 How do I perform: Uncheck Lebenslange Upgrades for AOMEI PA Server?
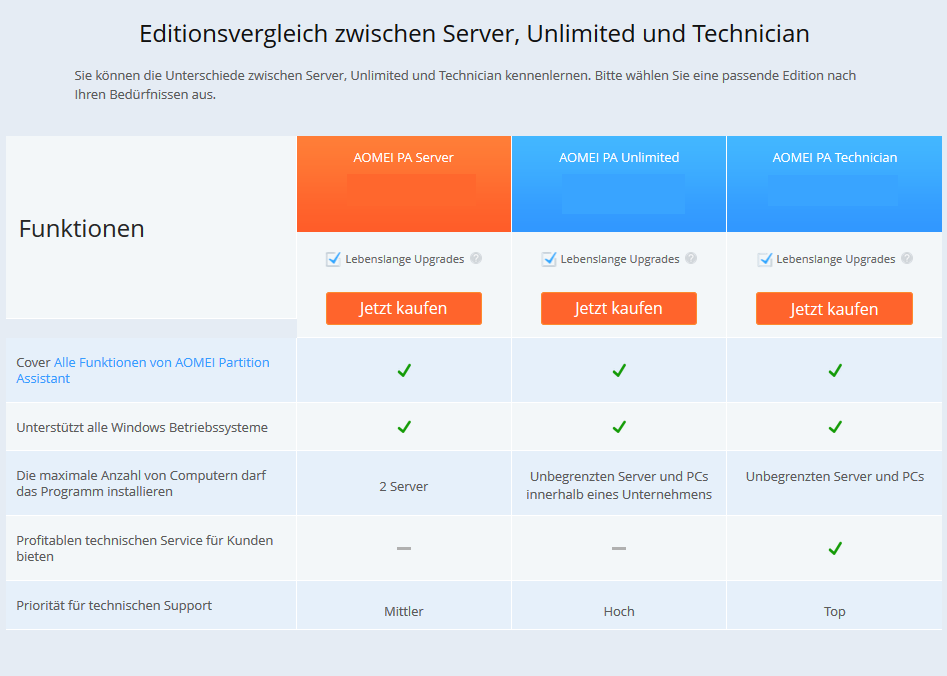[333, 258]
